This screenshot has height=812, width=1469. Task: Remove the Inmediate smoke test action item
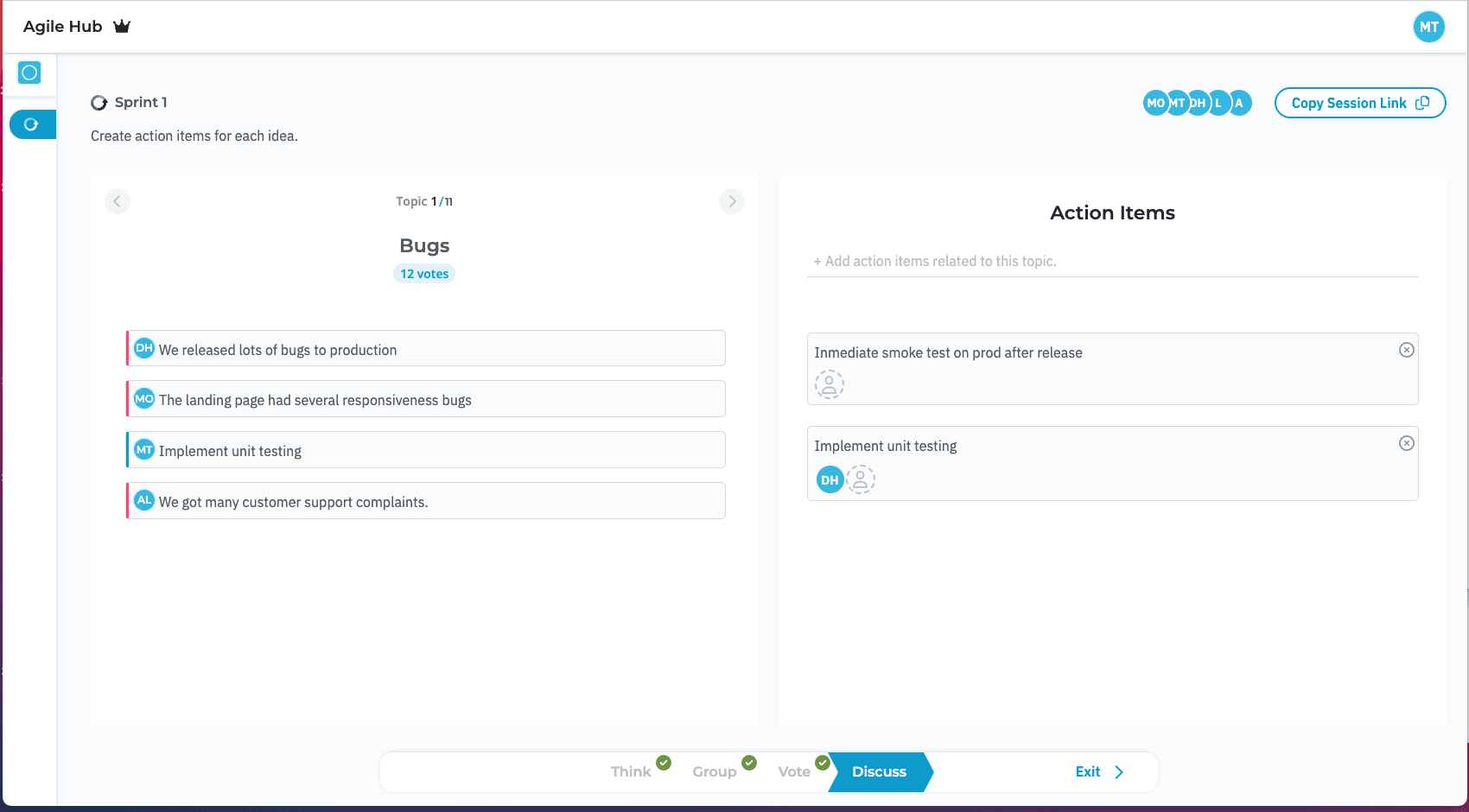coord(1406,350)
